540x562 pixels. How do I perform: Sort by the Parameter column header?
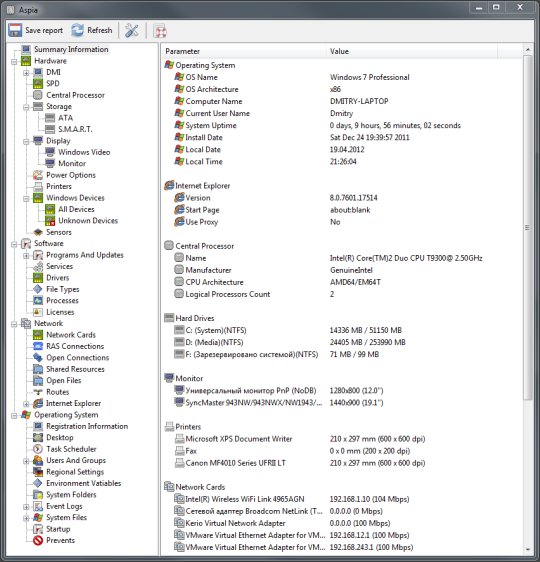(244, 51)
